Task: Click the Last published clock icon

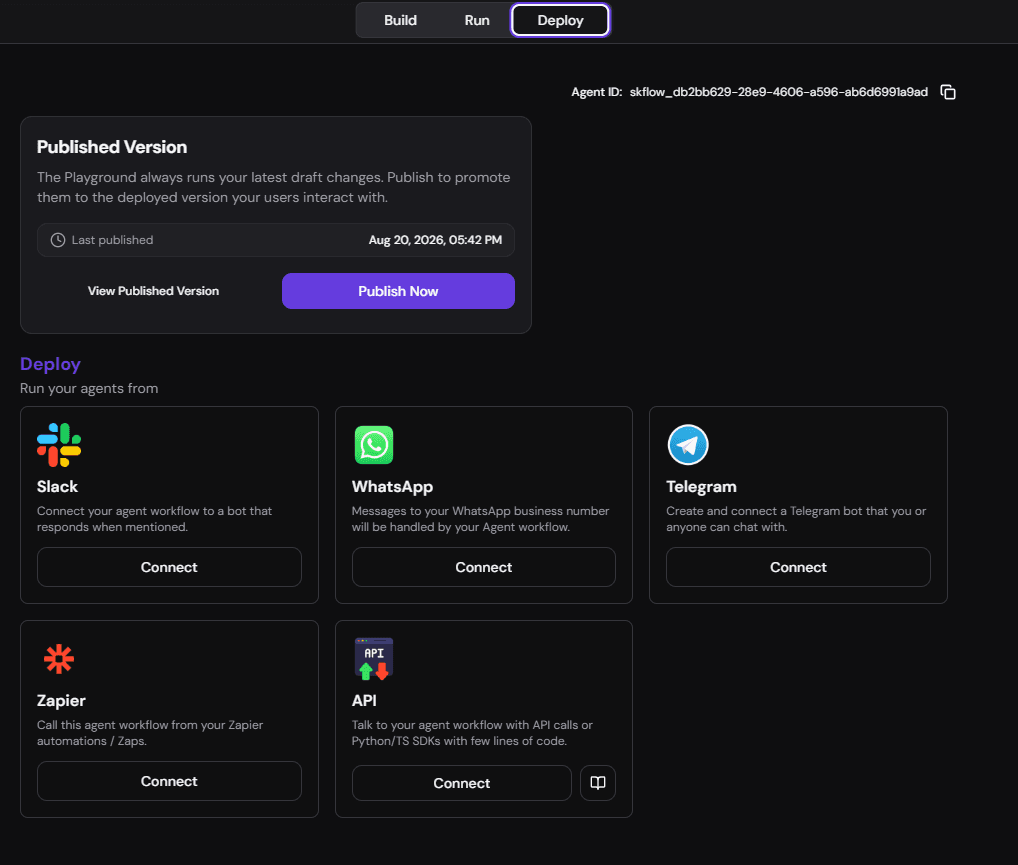Action: pos(58,240)
